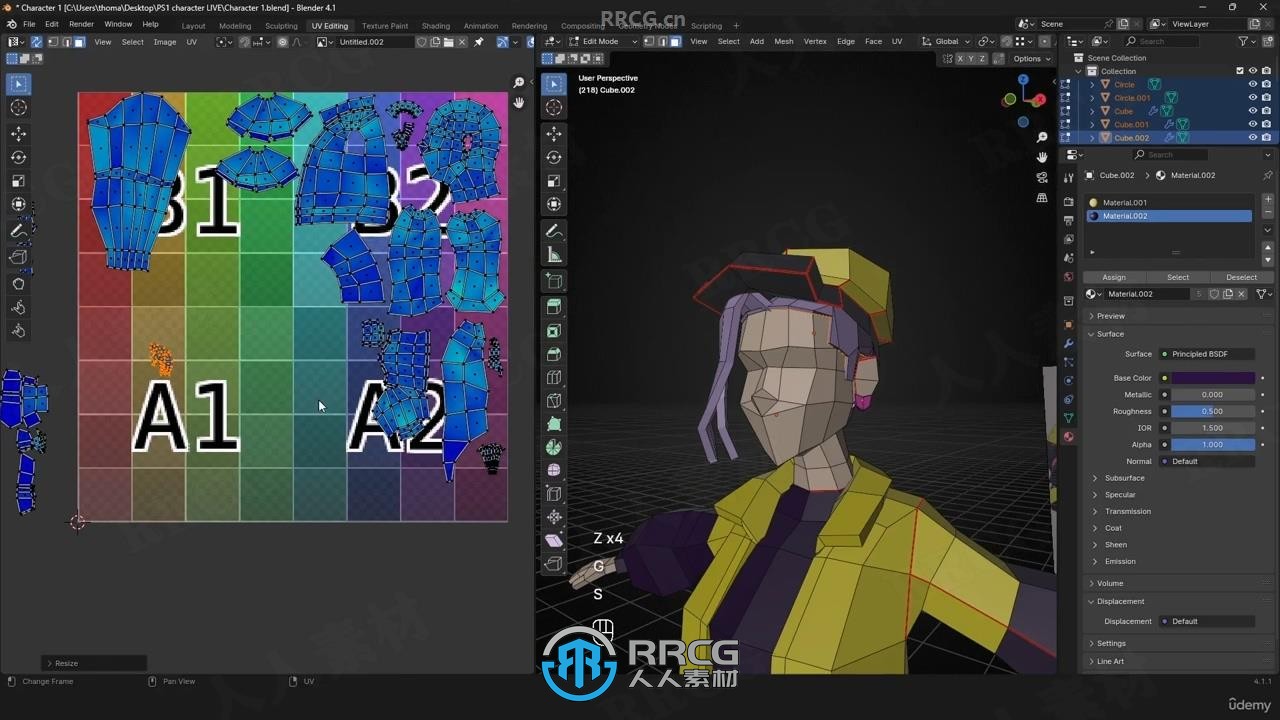This screenshot has height=720, width=1280.
Task: Switch to the Shading workspace tab
Action: click(435, 26)
